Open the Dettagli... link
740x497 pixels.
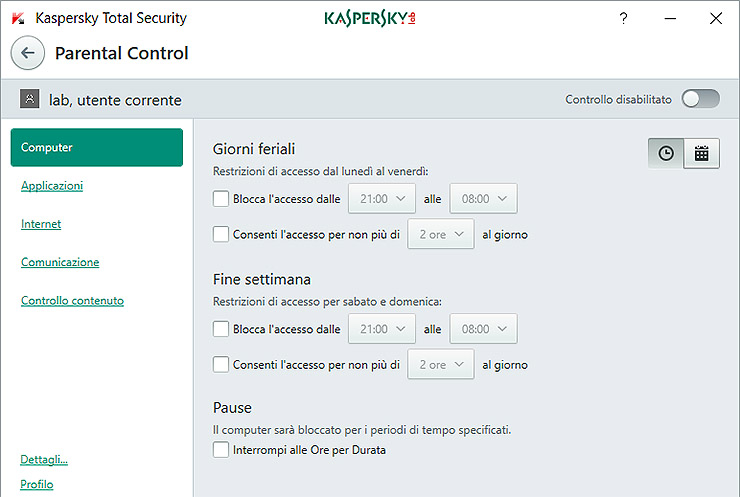44,460
